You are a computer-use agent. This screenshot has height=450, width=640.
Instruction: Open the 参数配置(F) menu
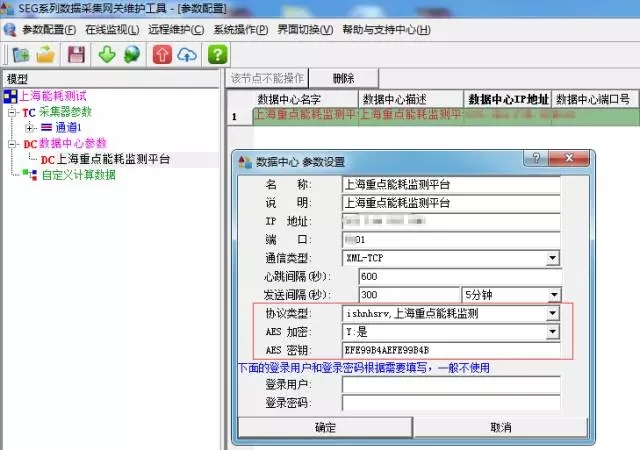(x=49, y=30)
